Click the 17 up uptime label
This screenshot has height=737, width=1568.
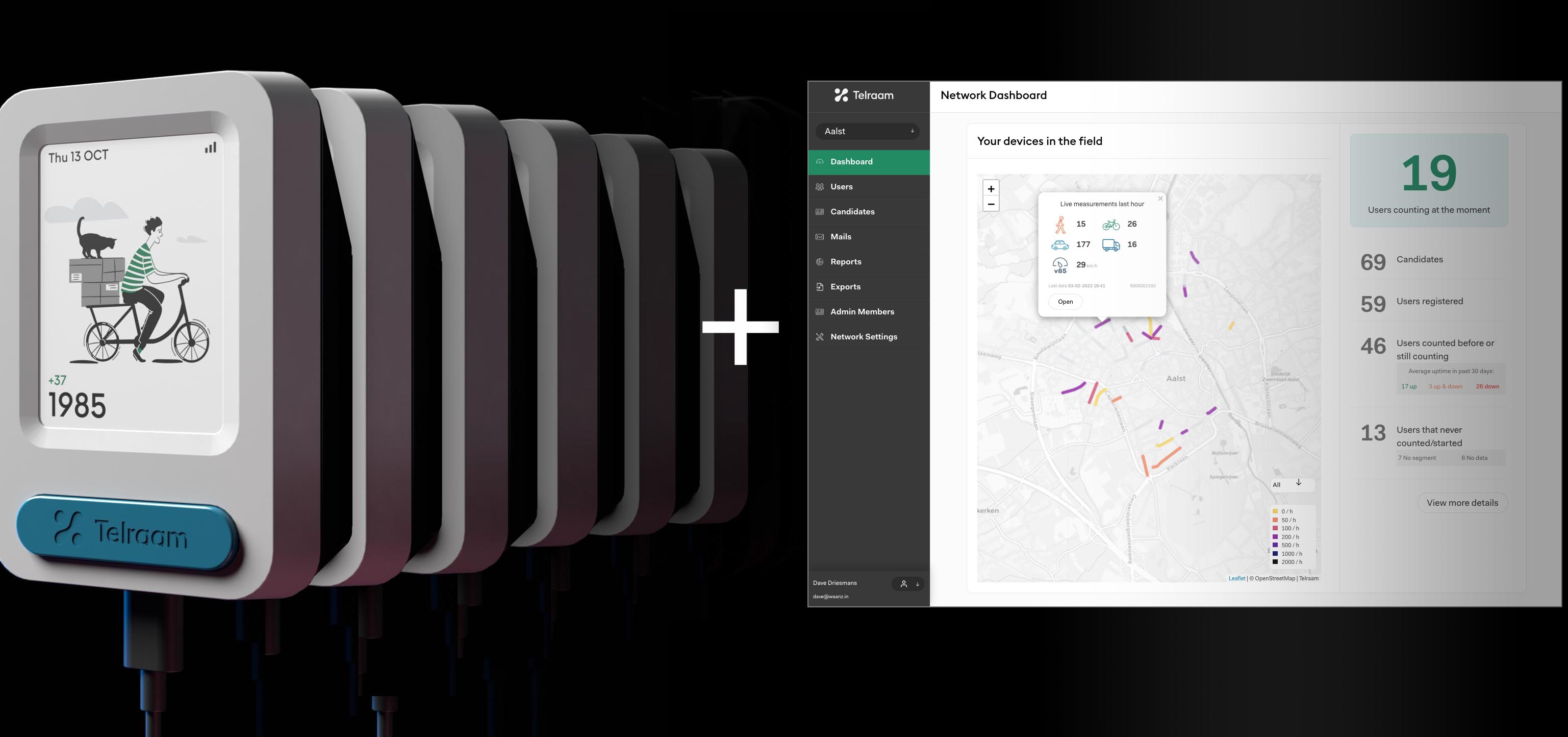pos(1408,387)
